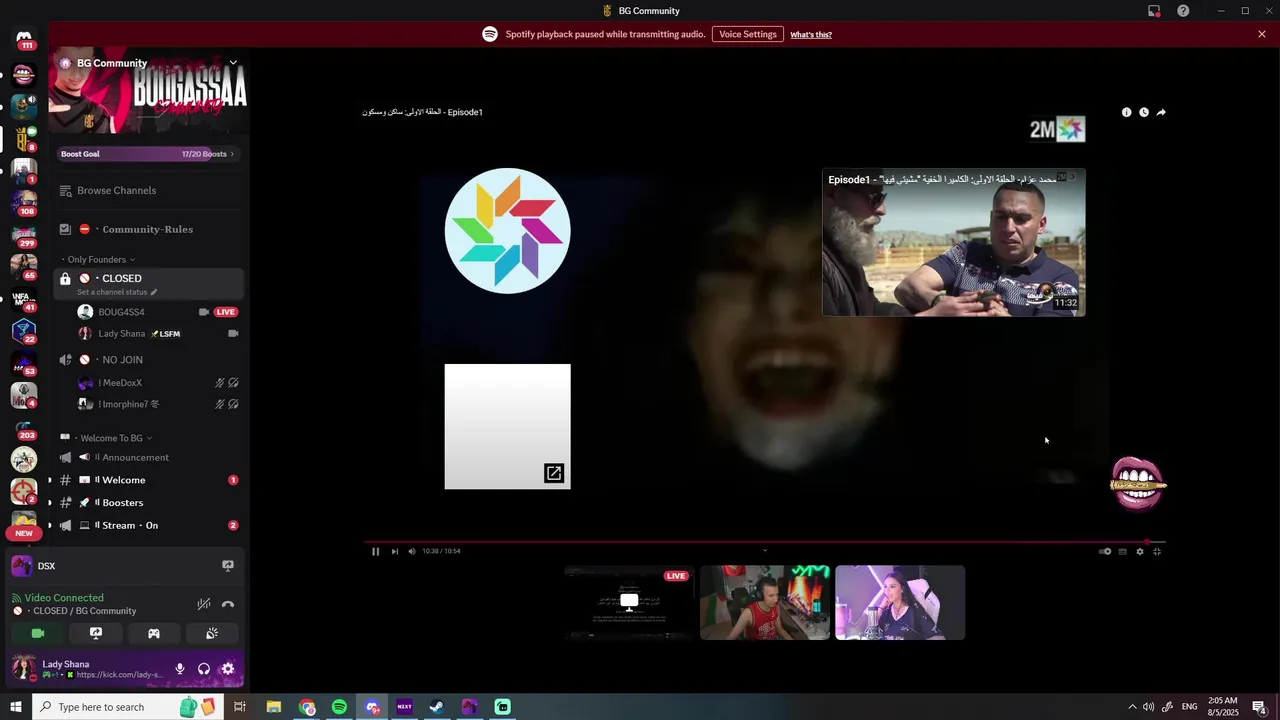
Task: Disconnect from voice with the hang-up icon
Action: (228, 604)
